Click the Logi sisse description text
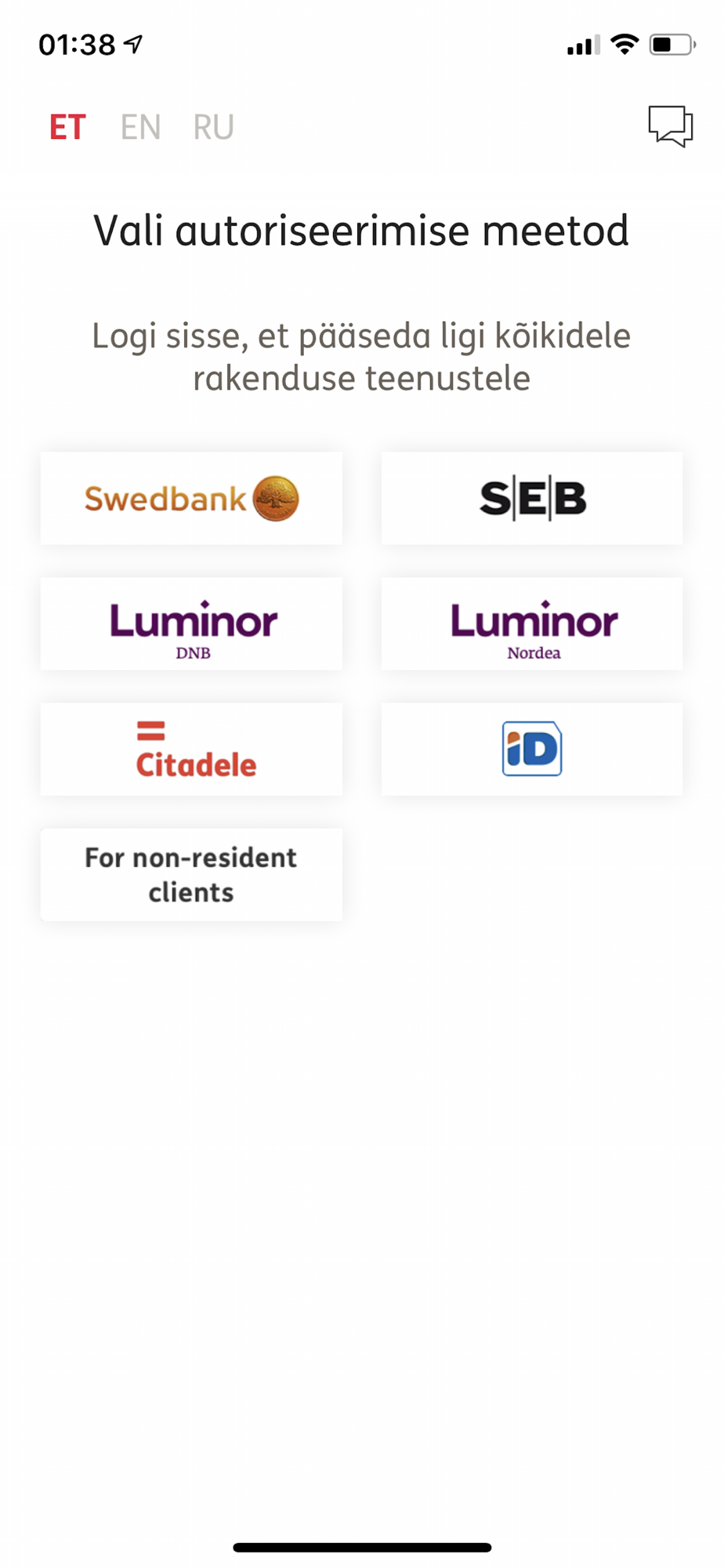724x1568 pixels. [x=361, y=357]
